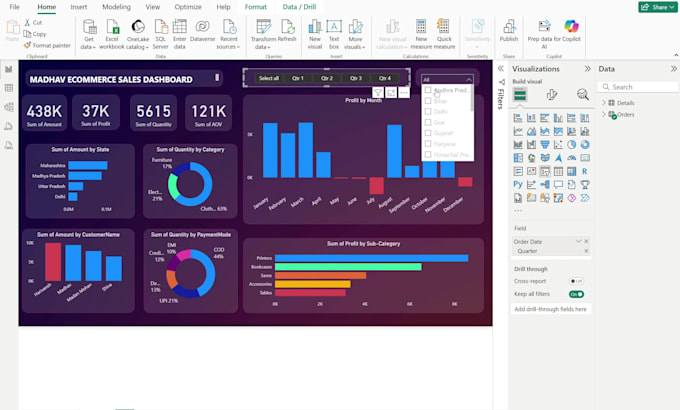Switch to Report view in left sidebar
Image resolution: width=680 pixels, height=410 pixels.
[9, 69]
